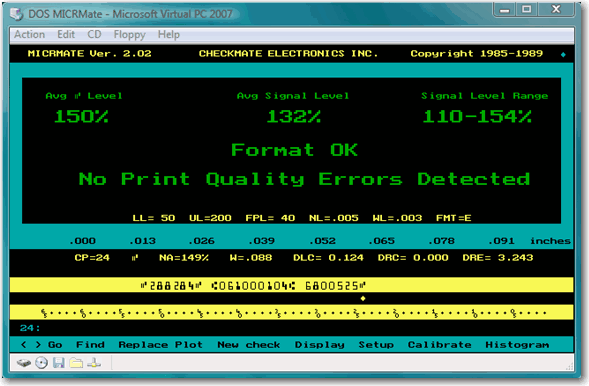Click the LL= 50 parameter
The image size is (589, 386).
154,218
